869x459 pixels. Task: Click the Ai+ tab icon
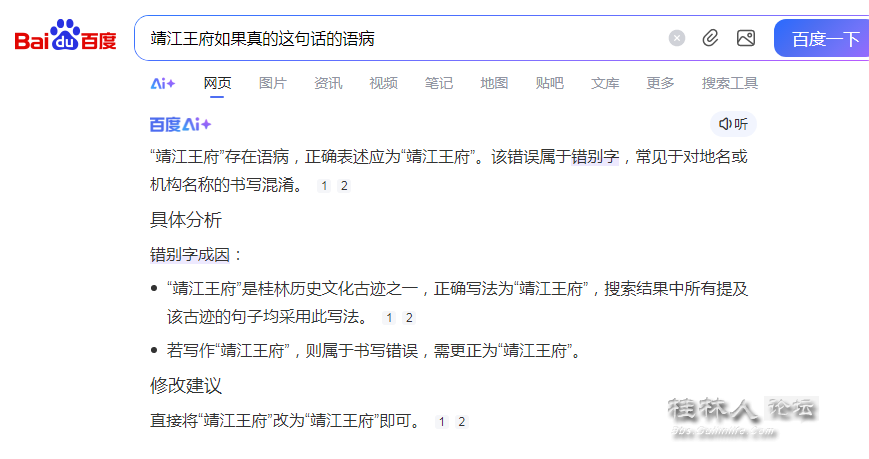pyautogui.click(x=163, y=83)
